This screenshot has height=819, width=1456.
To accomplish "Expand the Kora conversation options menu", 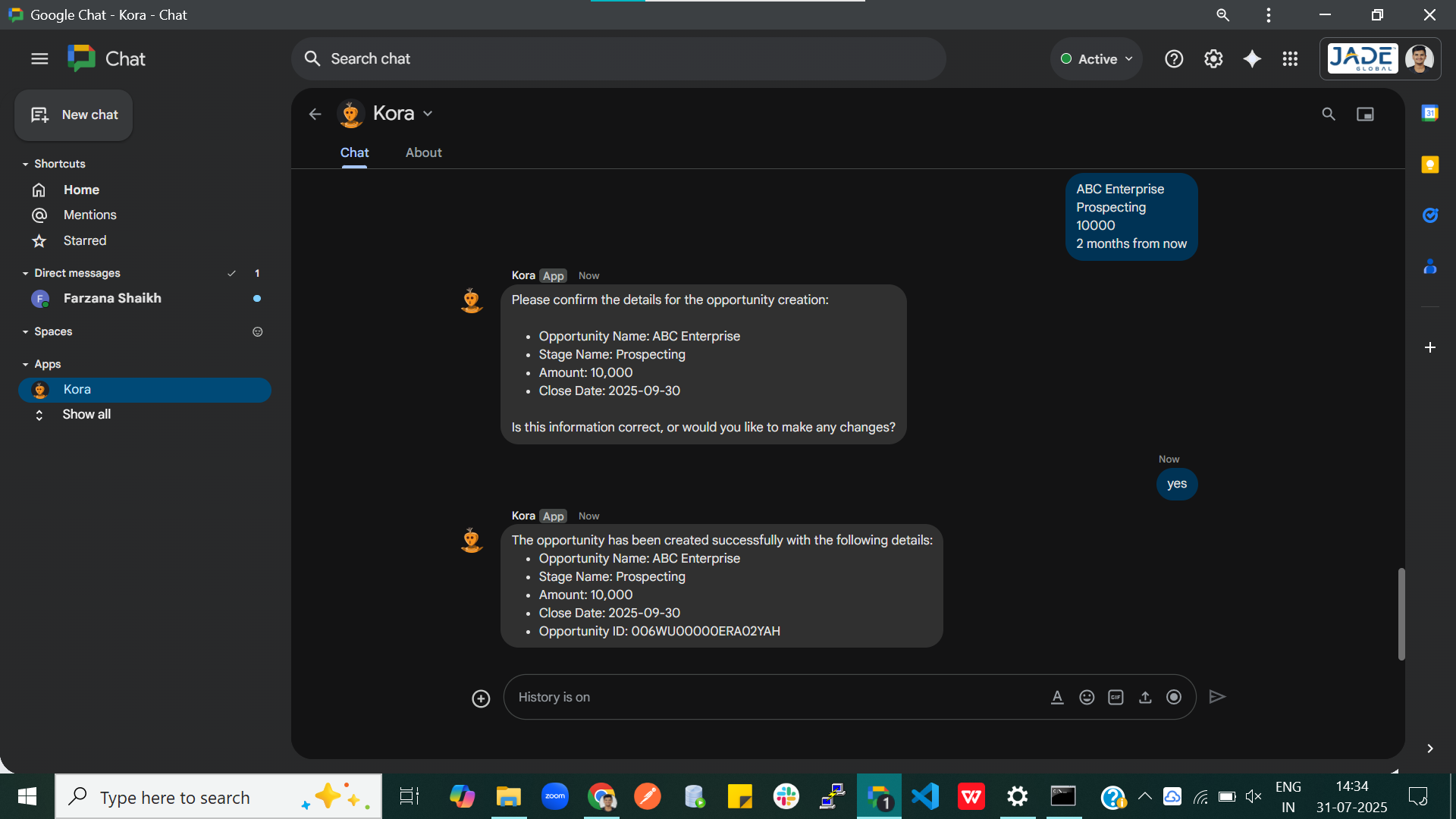I will 428,113.
